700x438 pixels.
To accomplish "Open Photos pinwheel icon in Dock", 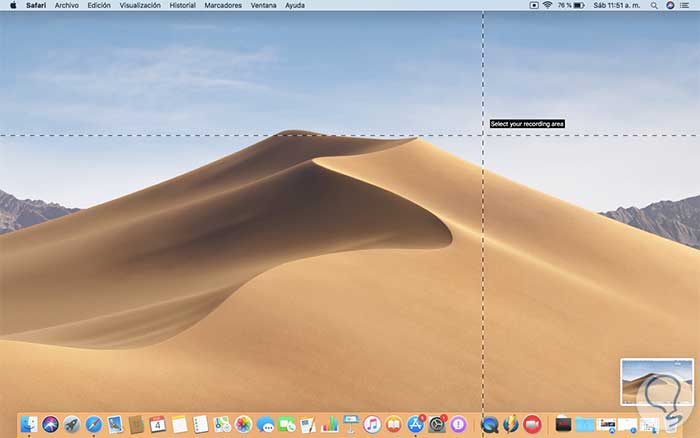I will pos(243,424).
